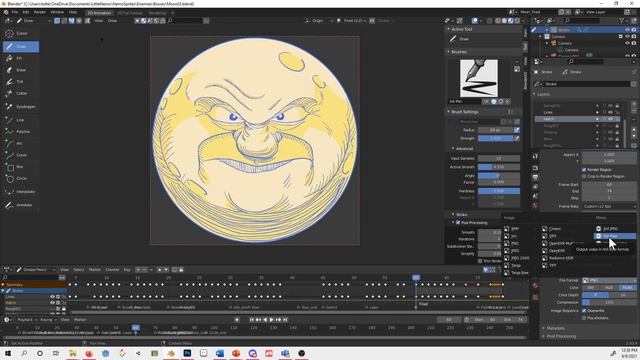Select the Curve tool
Image resolution: width=640 pixels, height=360 pixels.
[x=20, y=155]
